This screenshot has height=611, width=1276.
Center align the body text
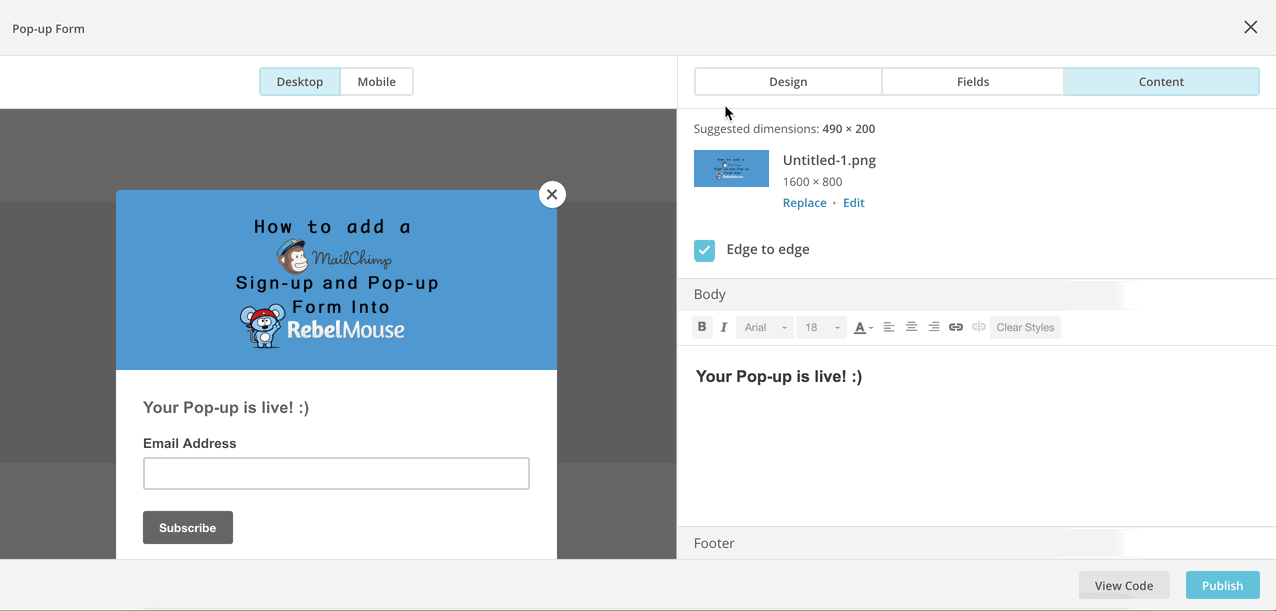[x=911, y=327]
